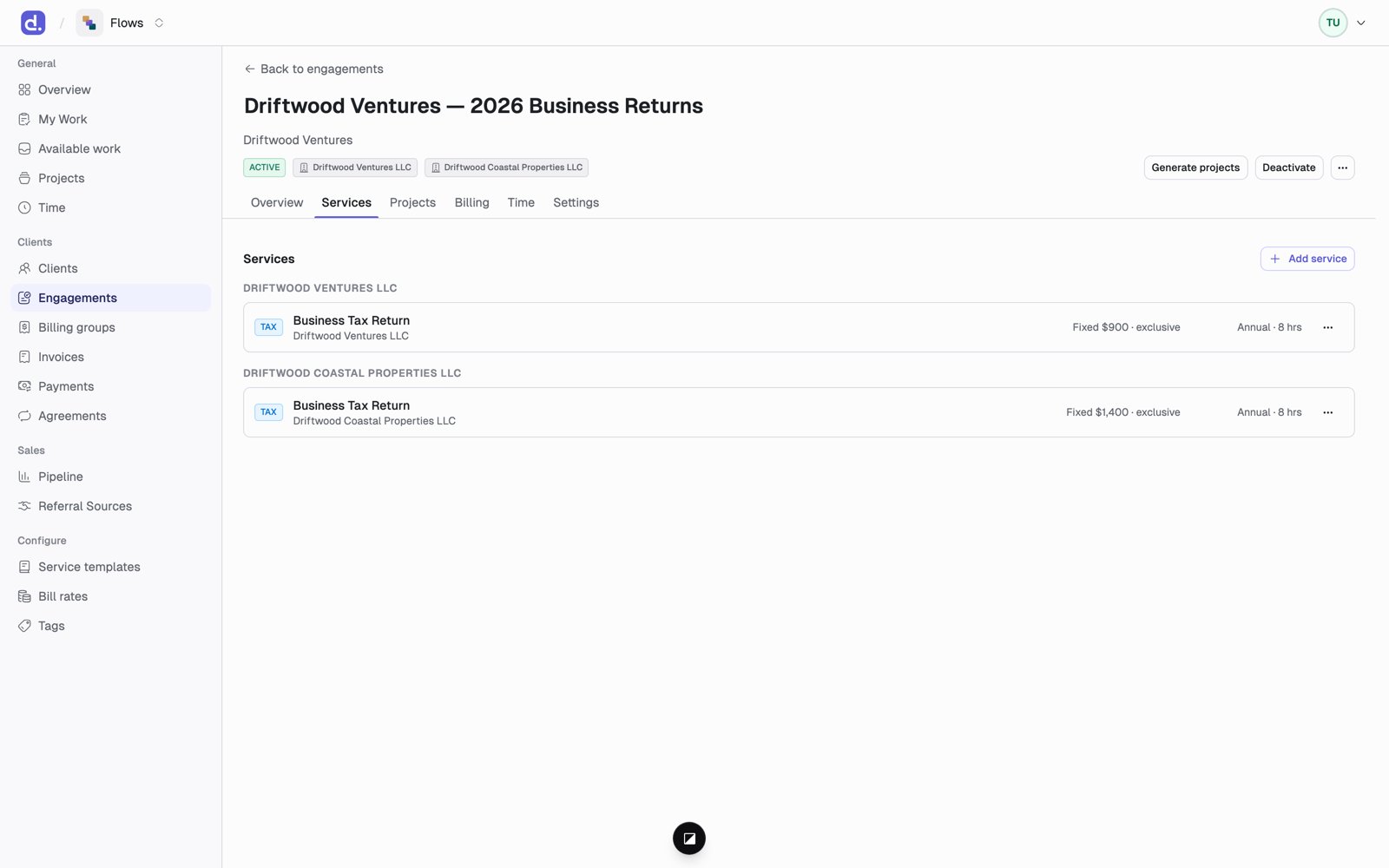This screenshot has height=868, width=1389.
Task: Click Generate projects button
Action: [1195, 168]
